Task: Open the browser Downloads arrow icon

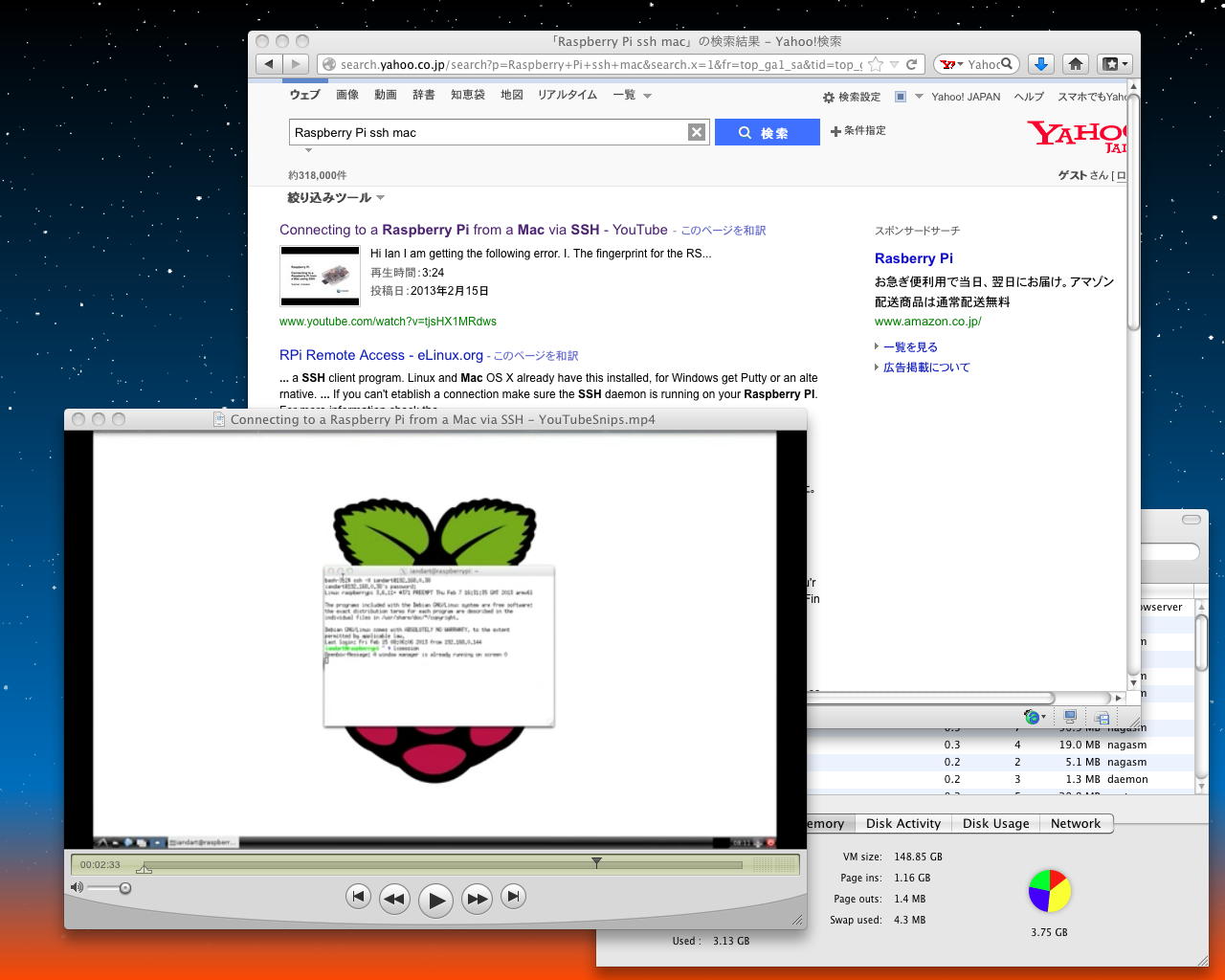Action: tap(1040, 64)
